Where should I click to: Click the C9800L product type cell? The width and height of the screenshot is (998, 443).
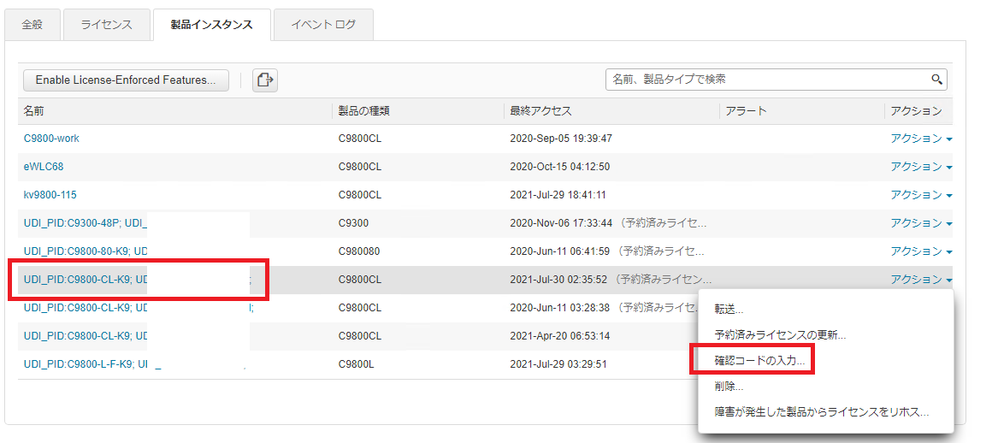tap(357, 364)
